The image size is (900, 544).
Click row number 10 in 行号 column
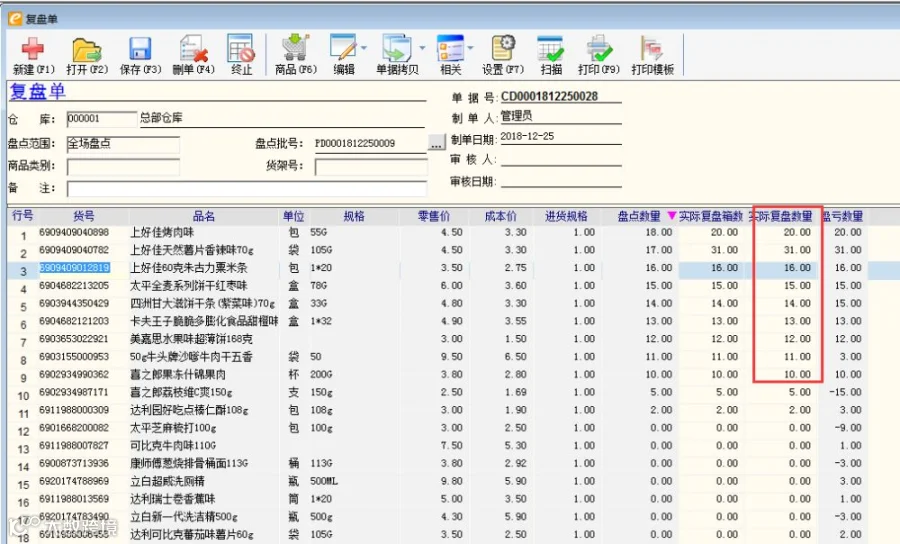point(23,396)
